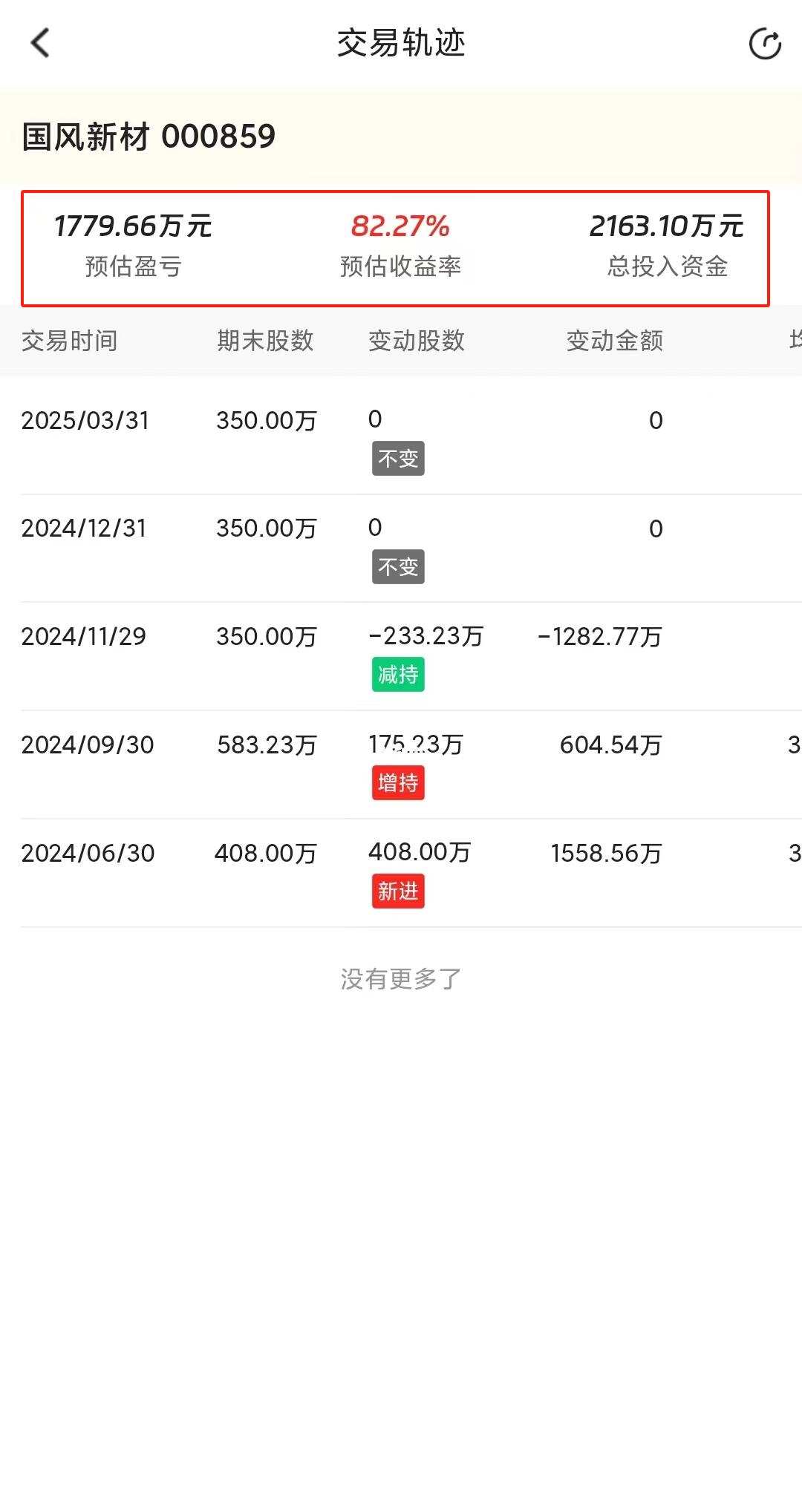
Task: Select the 1558.56万 amount value
Action: click(606, 854)
